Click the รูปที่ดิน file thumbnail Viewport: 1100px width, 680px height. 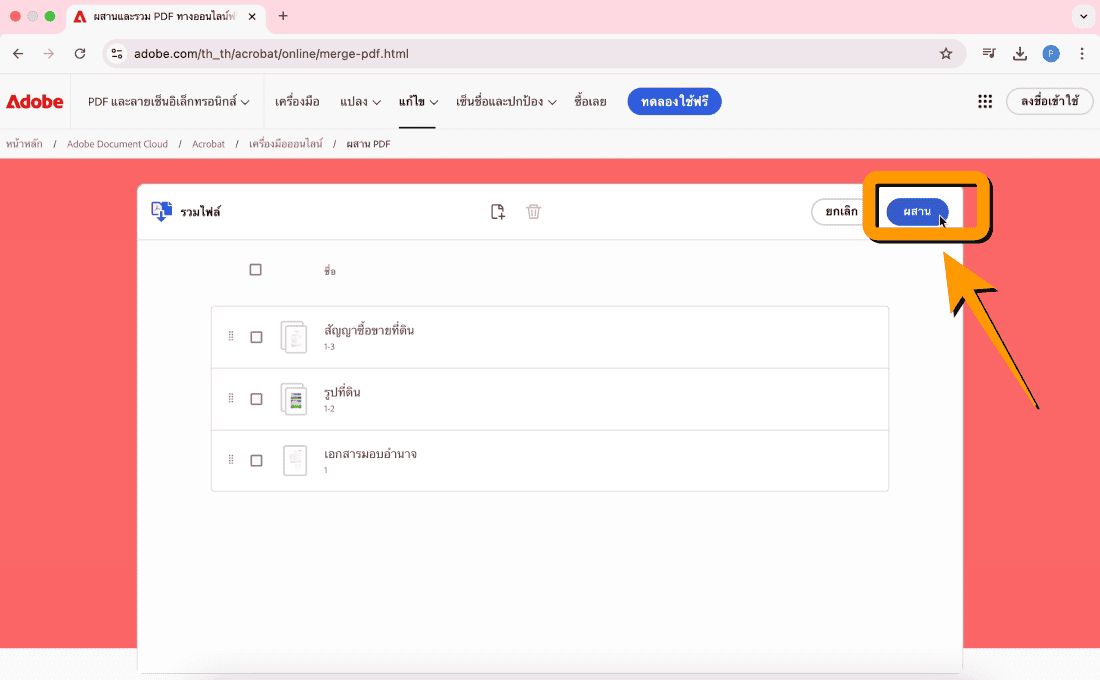(294, 399)
